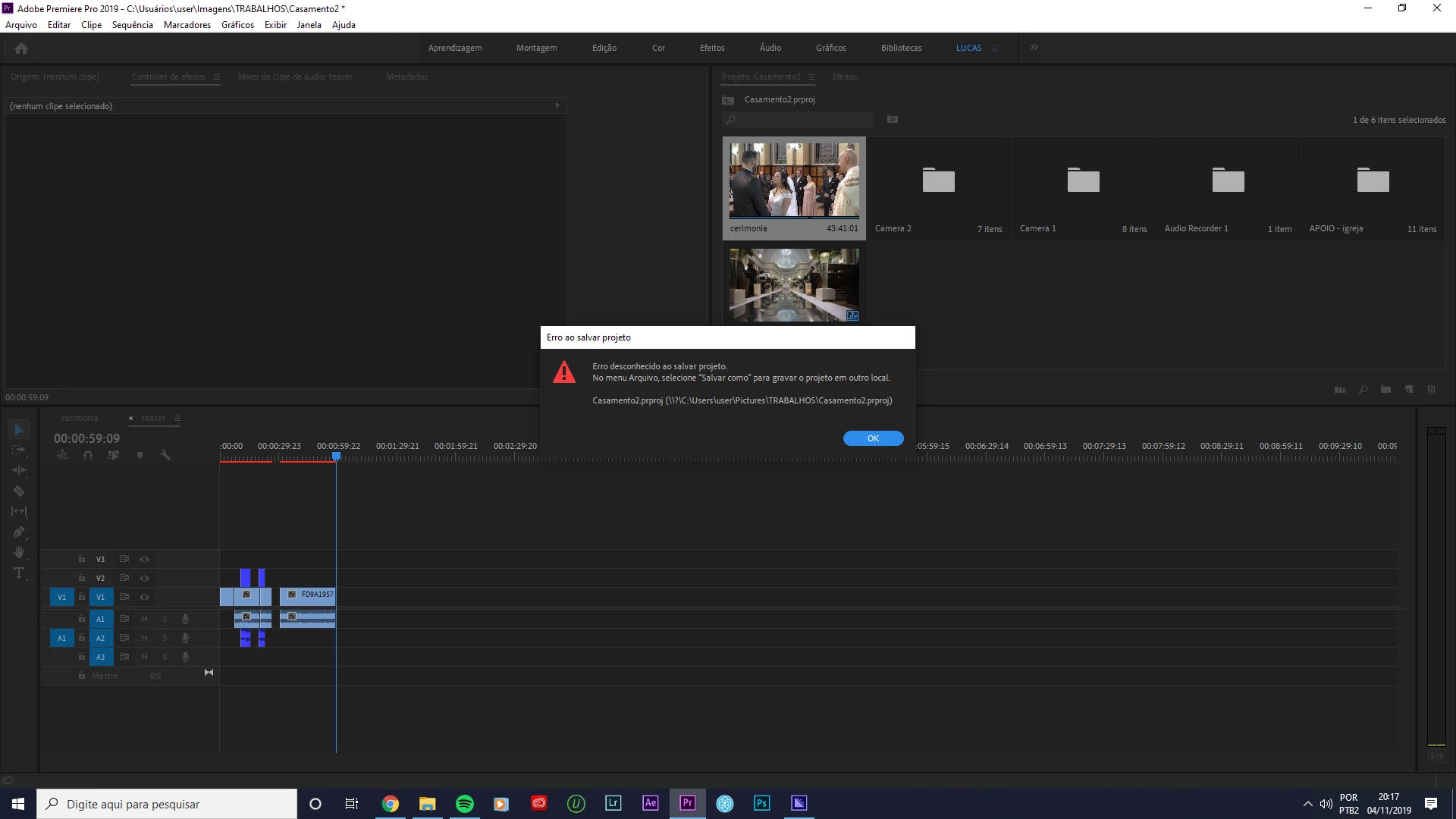The image size is (1456, 819).
Task: Select the Razor tool
Action: coord(19,491)
